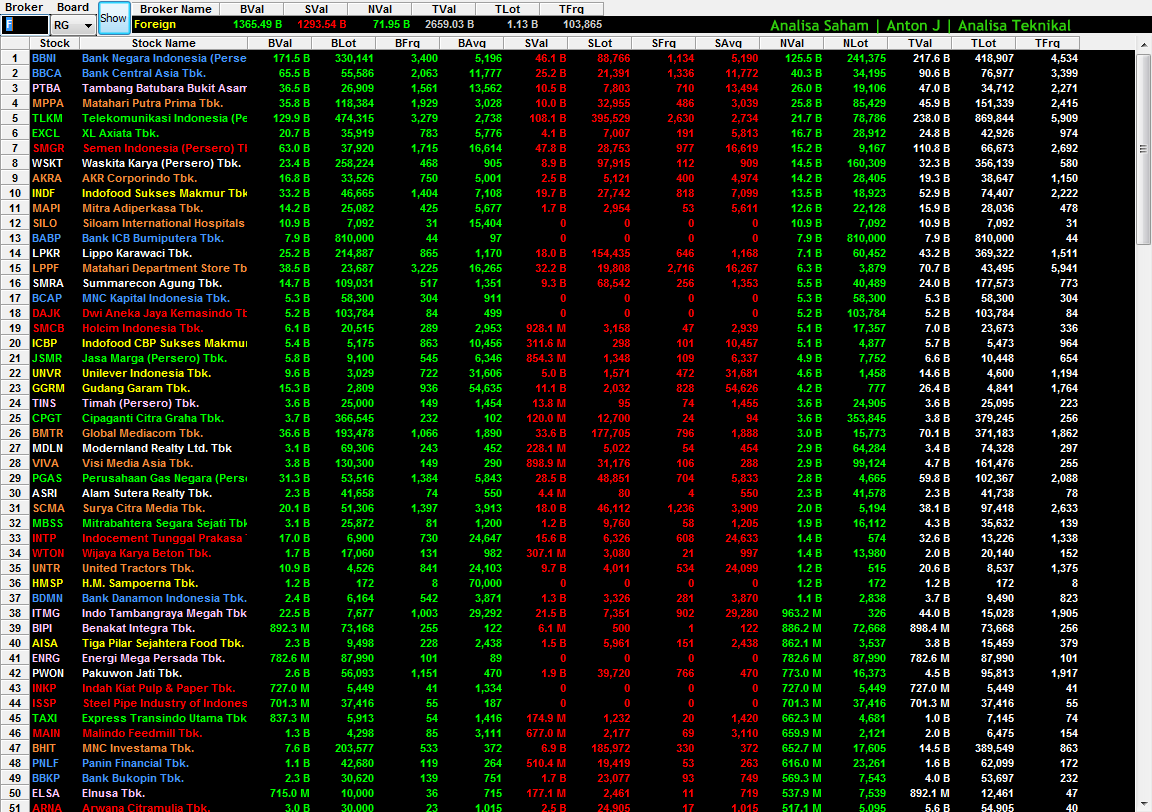Click the Show button
Screen dimensions: 1152x812
coord(113,18)
